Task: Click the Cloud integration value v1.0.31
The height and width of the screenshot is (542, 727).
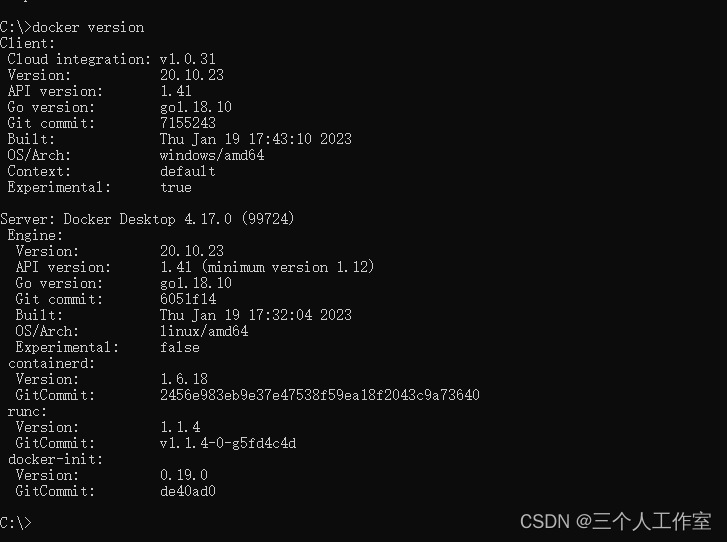Action: point(188,59)
